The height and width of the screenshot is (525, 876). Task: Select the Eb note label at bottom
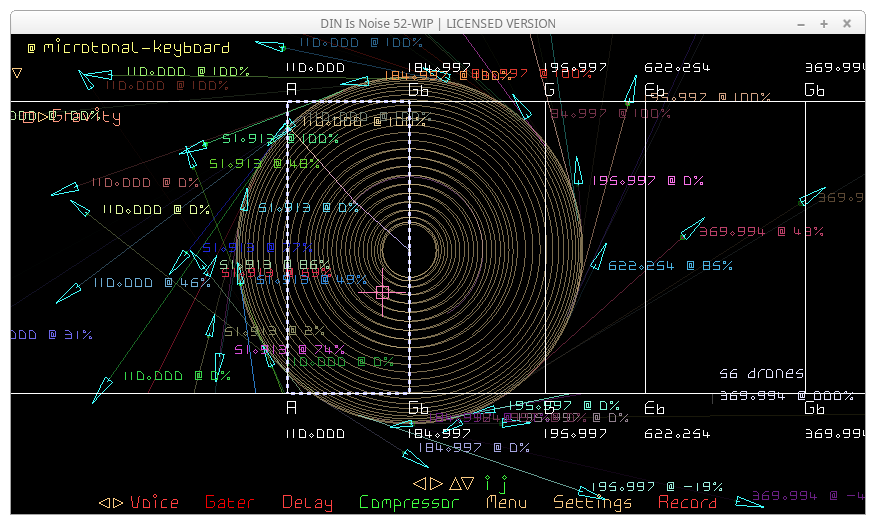[655, 409]
